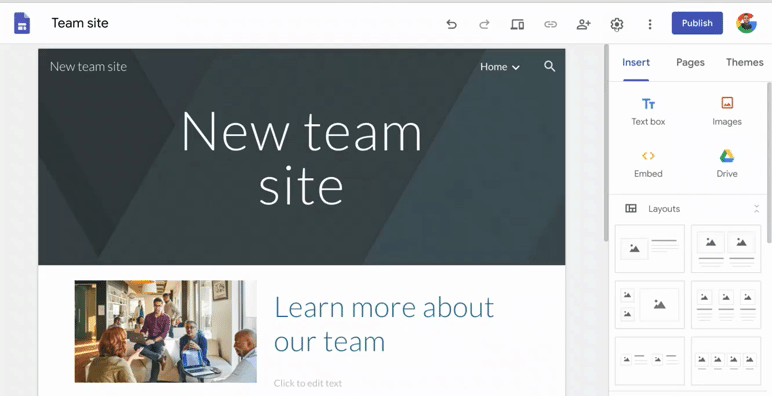This screenshot has width=772, height=396.
Task: Open share with others icon
Action: tap(583, 24)
